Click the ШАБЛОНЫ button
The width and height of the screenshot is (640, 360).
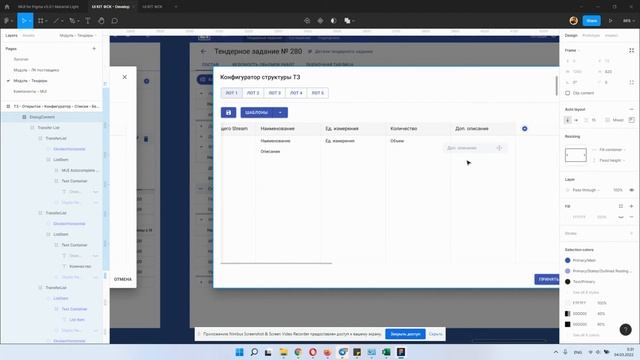[x=256, y=113]
